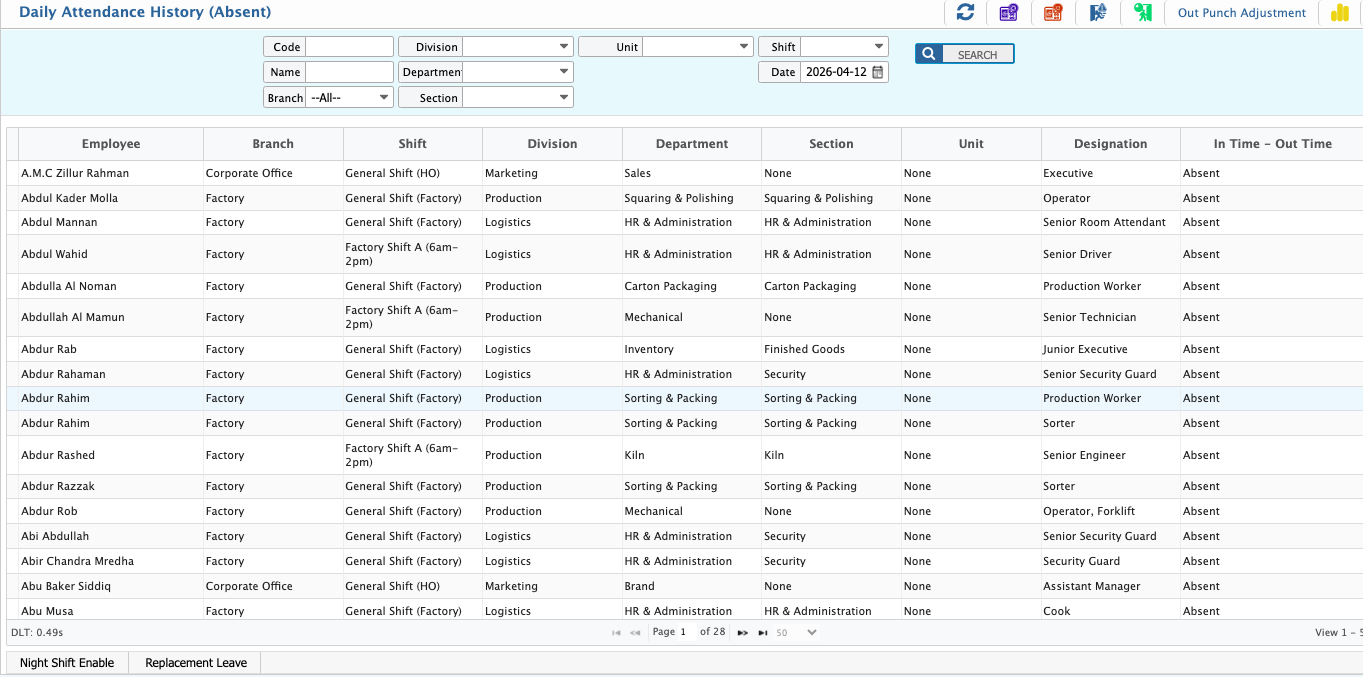1363x677 pixels.
Task: Click the blue refresh icon
Action: click(x=965, y=12)
